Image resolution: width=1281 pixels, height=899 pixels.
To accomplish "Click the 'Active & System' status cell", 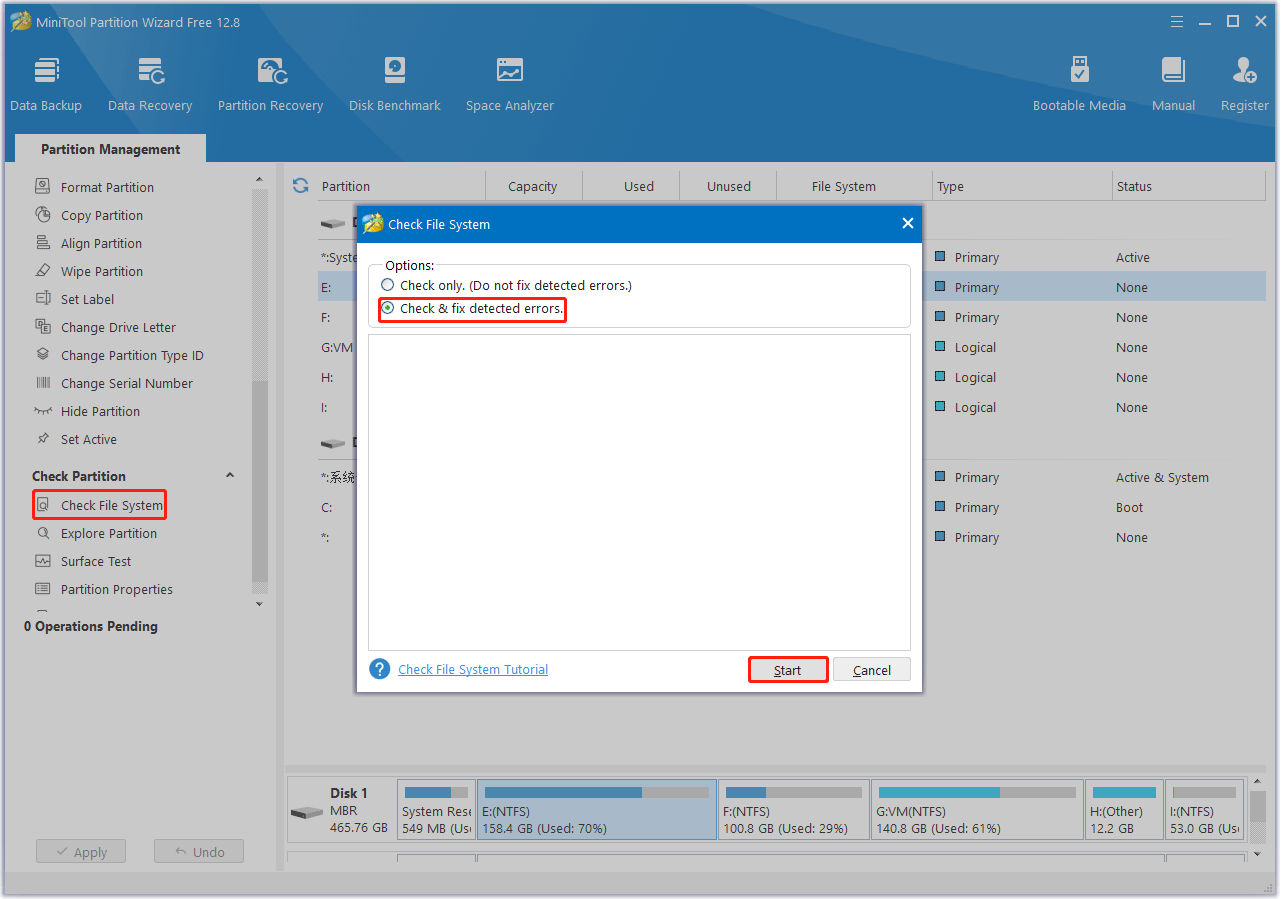I will (1162, 477).
